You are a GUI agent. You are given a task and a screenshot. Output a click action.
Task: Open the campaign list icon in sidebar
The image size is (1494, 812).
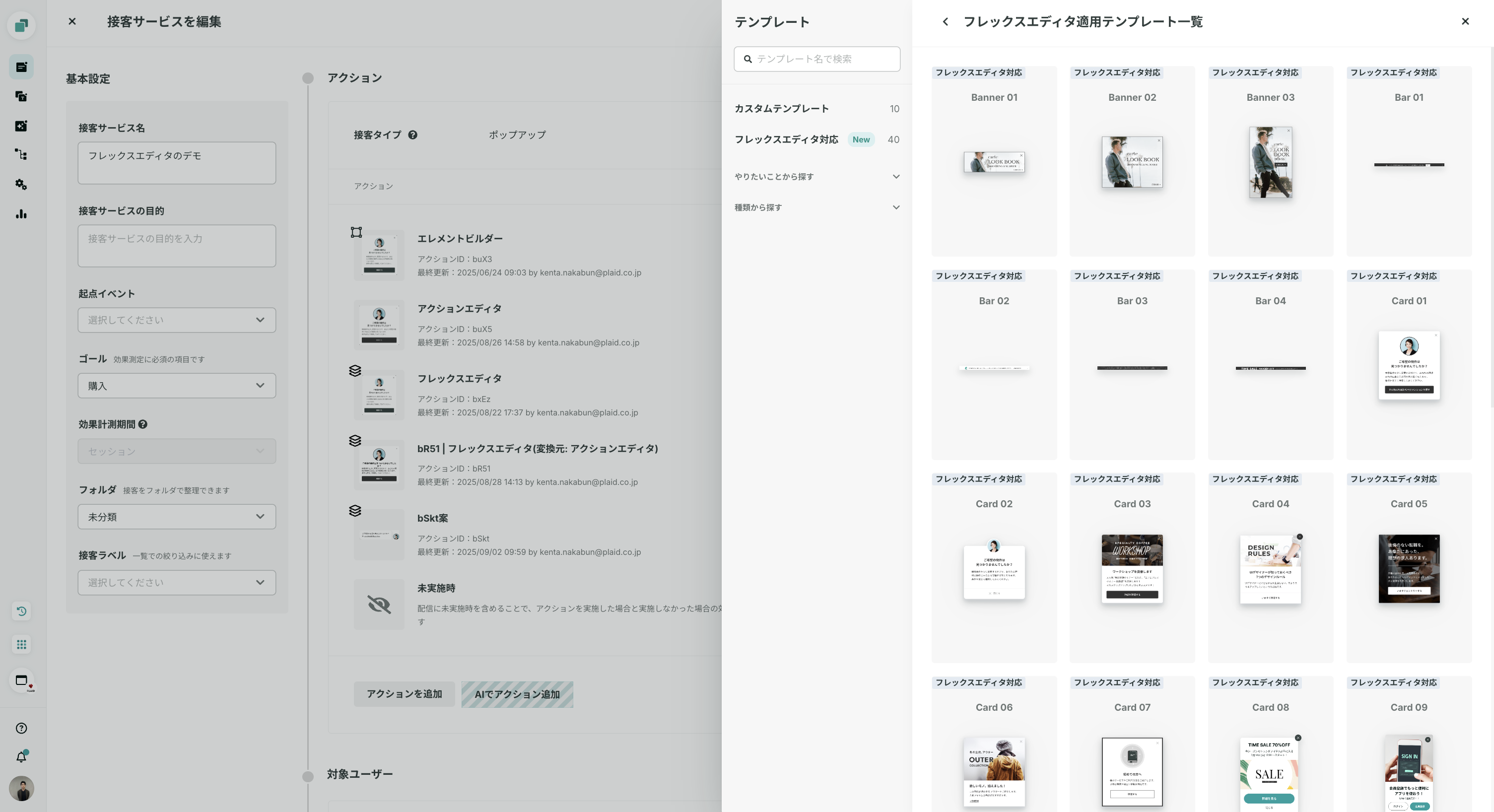[21, 68]
